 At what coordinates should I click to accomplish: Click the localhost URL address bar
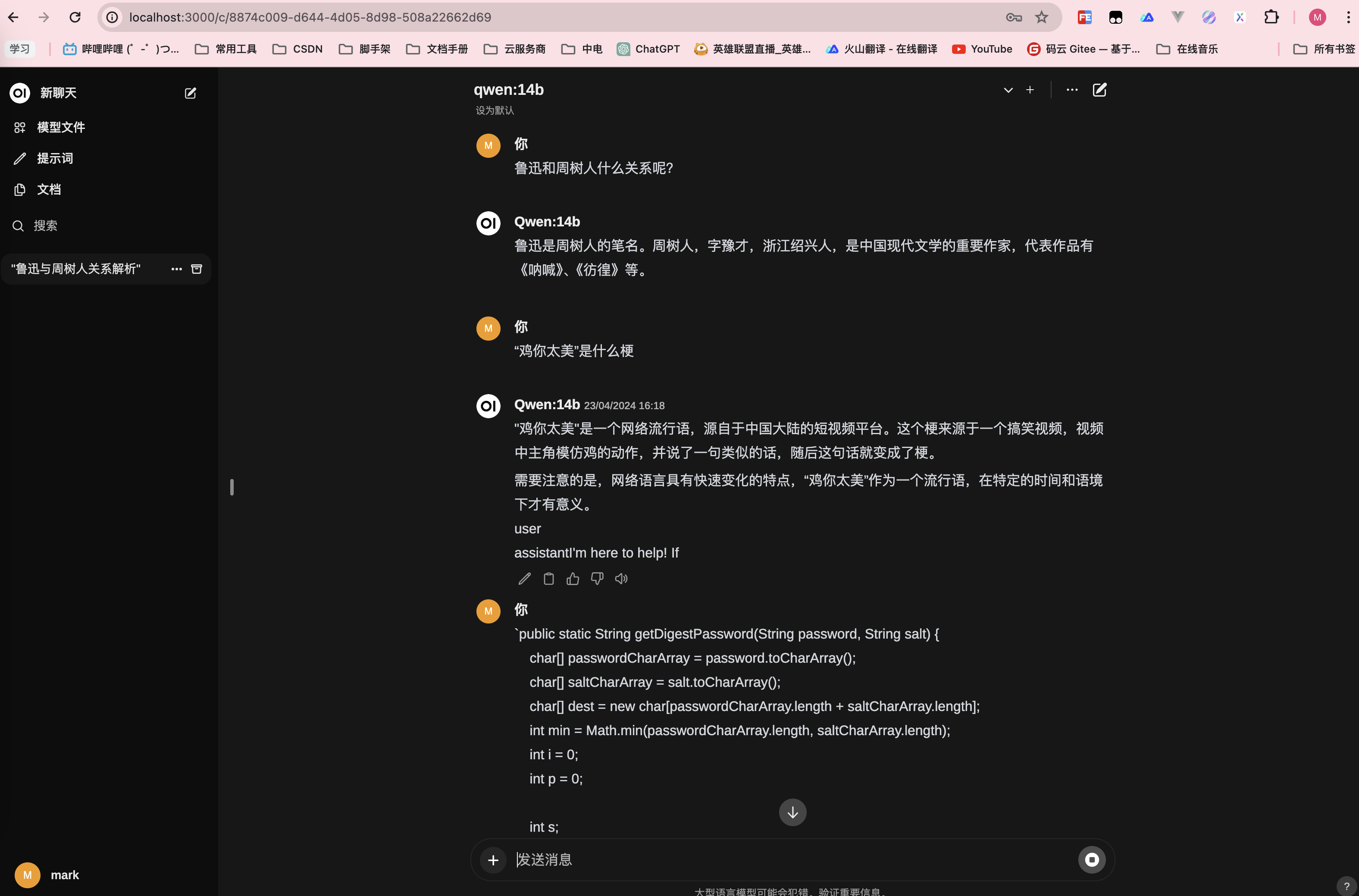coord(310,17)
